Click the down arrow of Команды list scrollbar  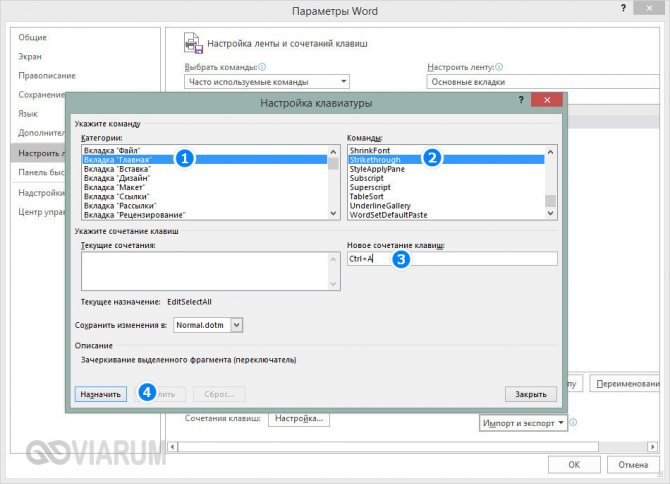[x=550, y=213]
